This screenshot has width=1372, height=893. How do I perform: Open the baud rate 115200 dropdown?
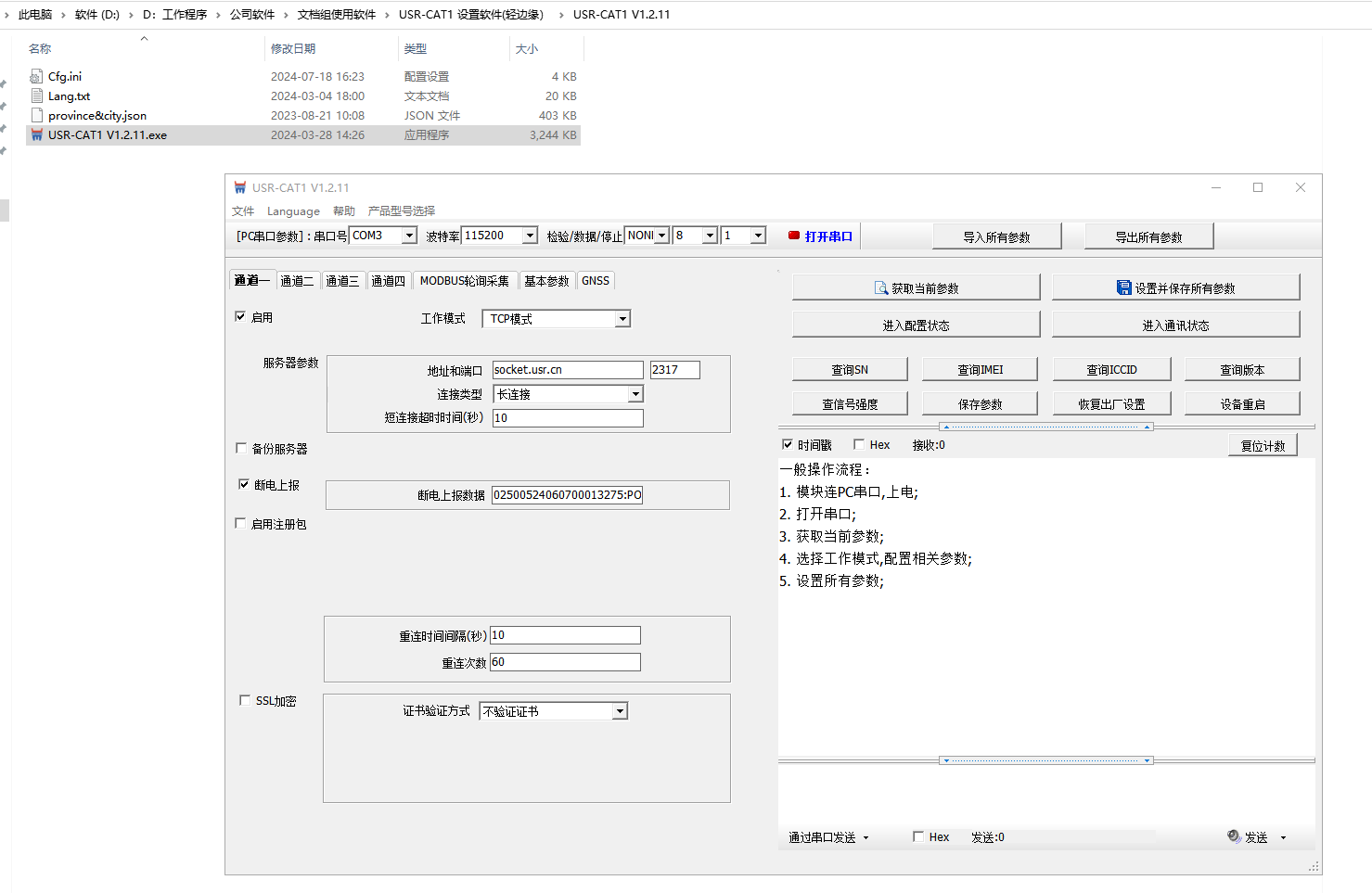[x=530, y=236]
